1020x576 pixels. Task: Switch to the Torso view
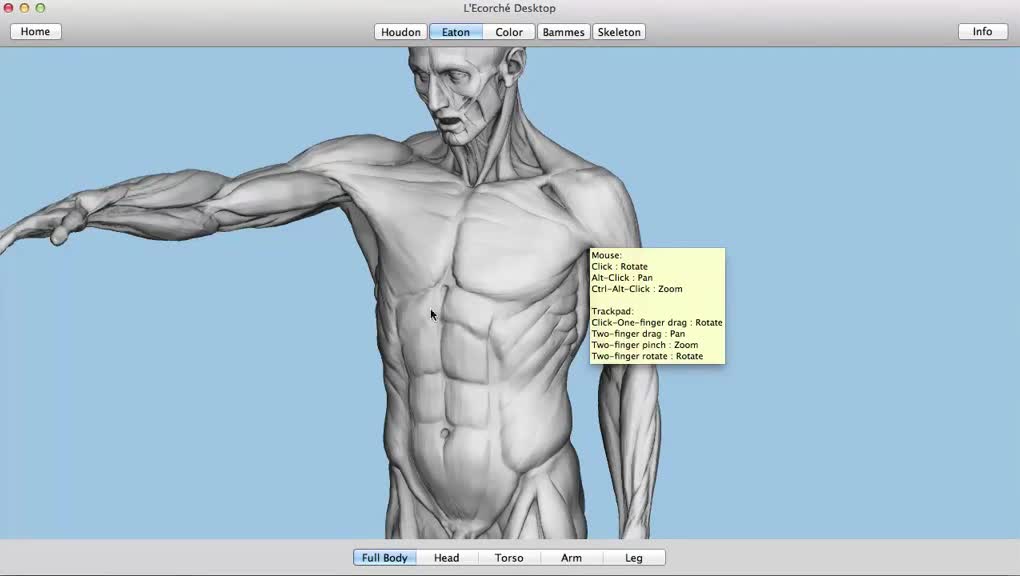(x=509, y=558)
